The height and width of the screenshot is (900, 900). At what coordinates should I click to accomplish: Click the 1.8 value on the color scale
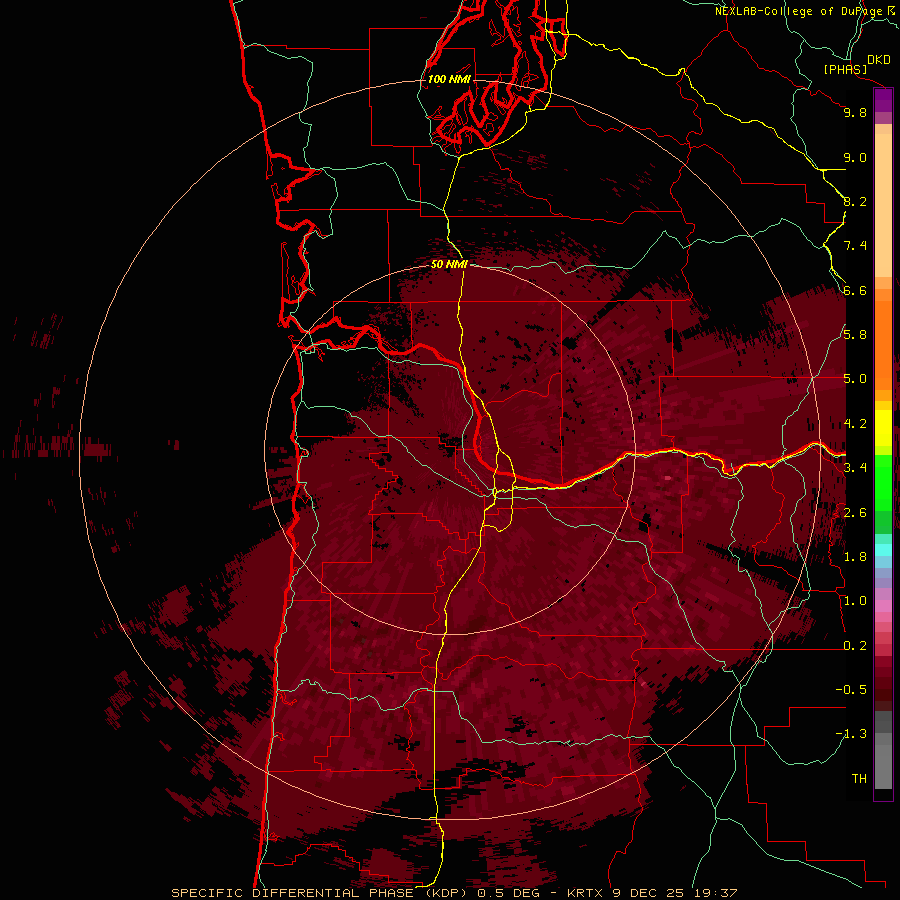[x=855, y=557]
